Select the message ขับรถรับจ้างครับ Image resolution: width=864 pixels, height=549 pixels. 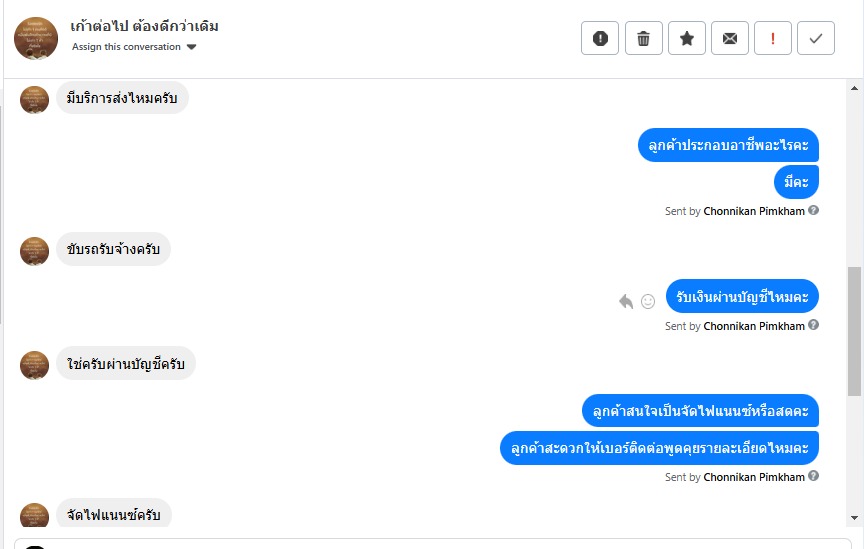(x=114, y=249)
